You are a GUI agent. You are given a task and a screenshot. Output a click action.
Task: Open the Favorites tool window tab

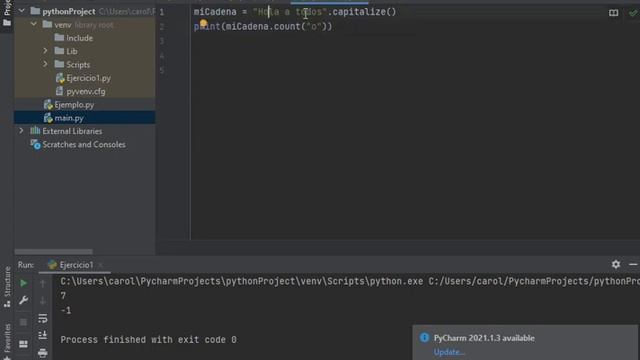7,341
